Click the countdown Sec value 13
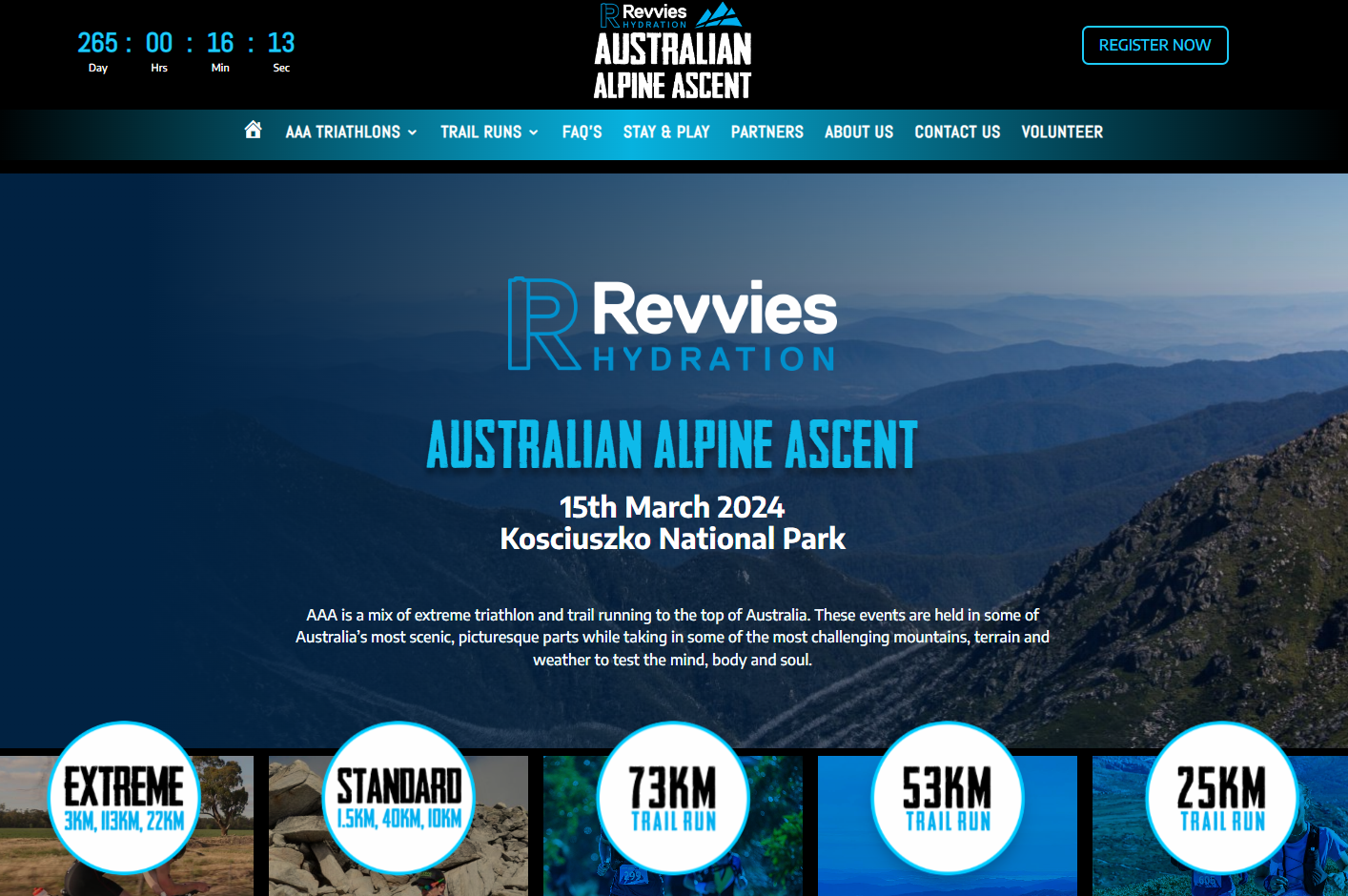 [x=281, y=43]
